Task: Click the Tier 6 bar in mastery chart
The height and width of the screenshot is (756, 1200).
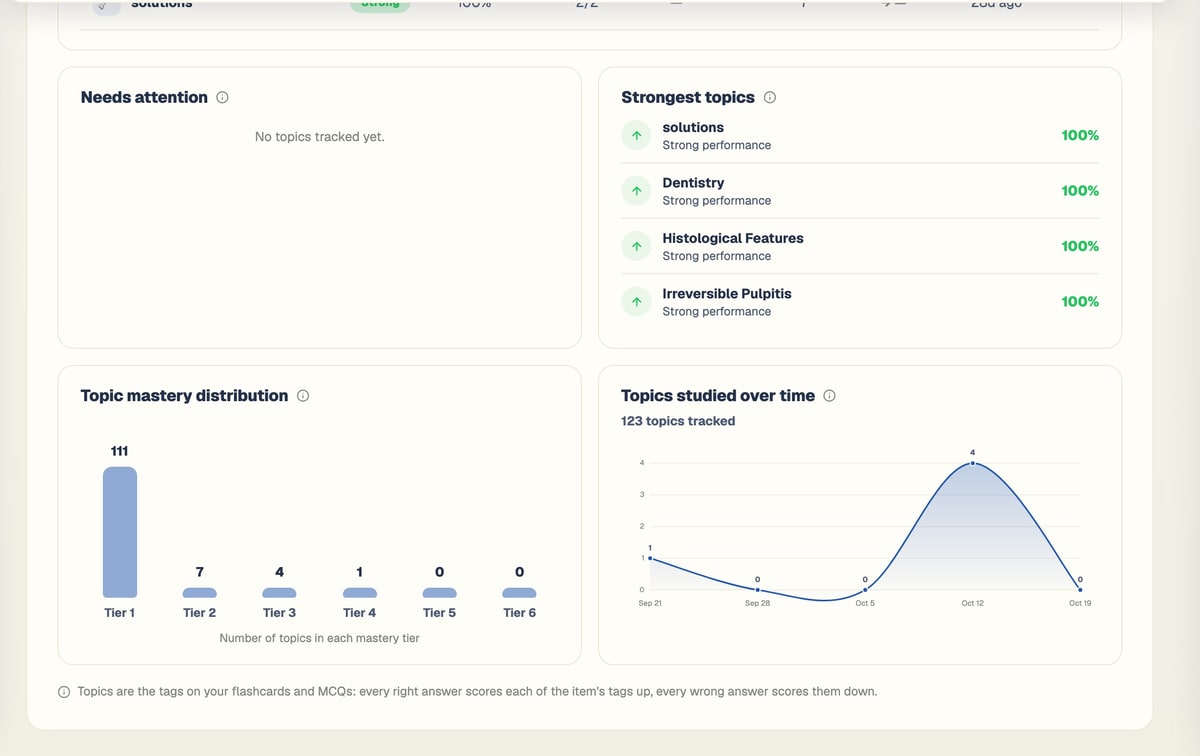Action: 519,593
